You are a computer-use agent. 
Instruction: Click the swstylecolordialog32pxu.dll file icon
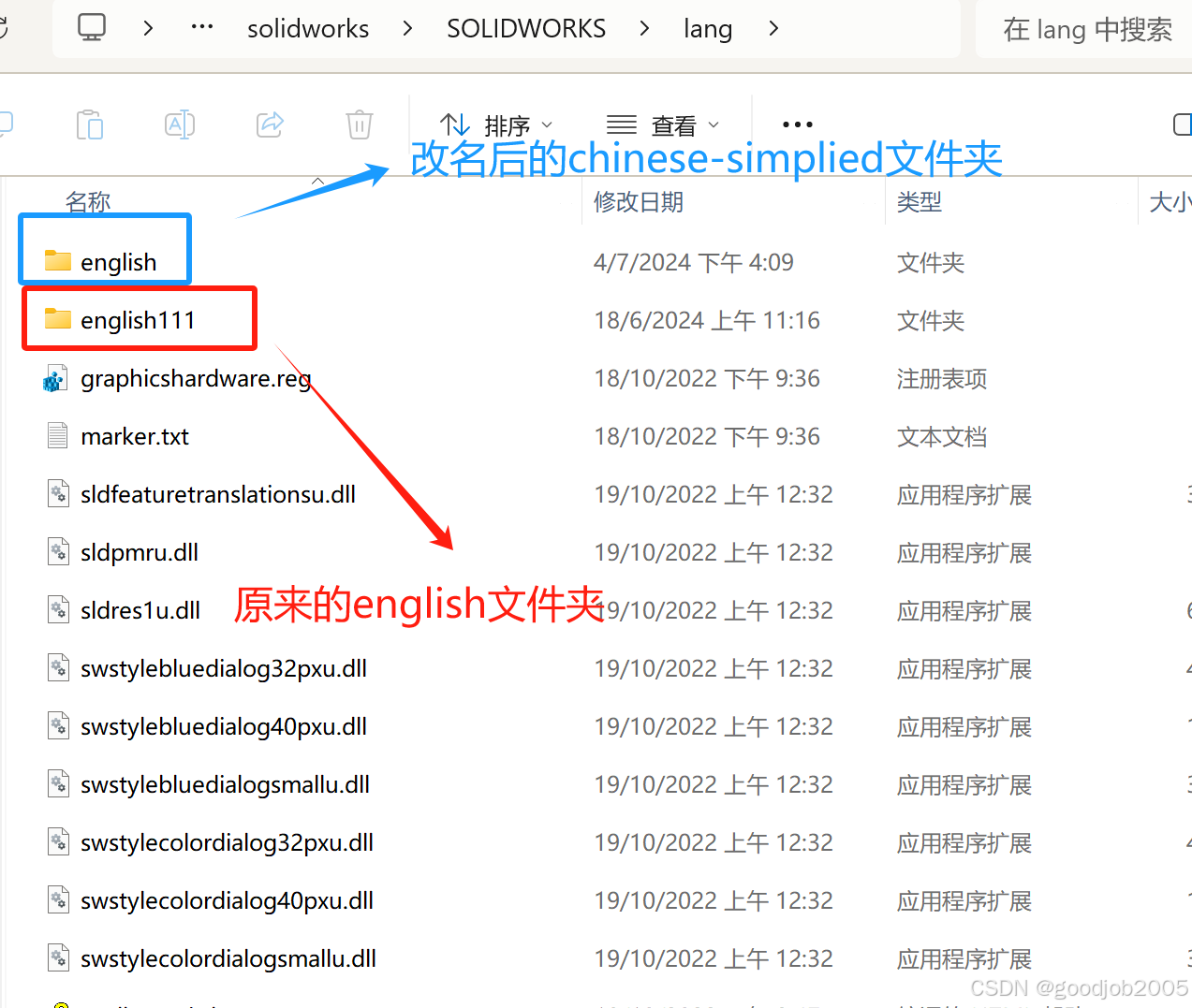click(x=58, y=842)
